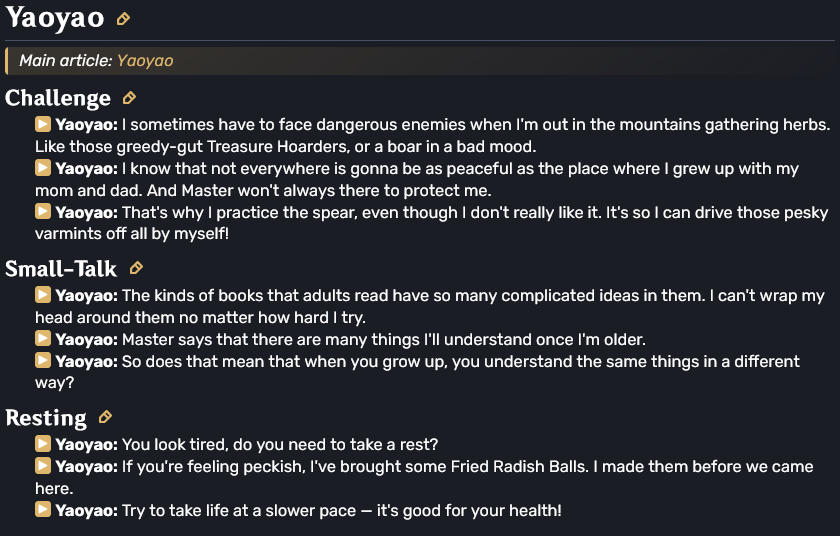The width and height of the screenshot is (840, 536).
Task: Play the "If you're feeling peckish" audio
Action: click(x=43, y=466)
